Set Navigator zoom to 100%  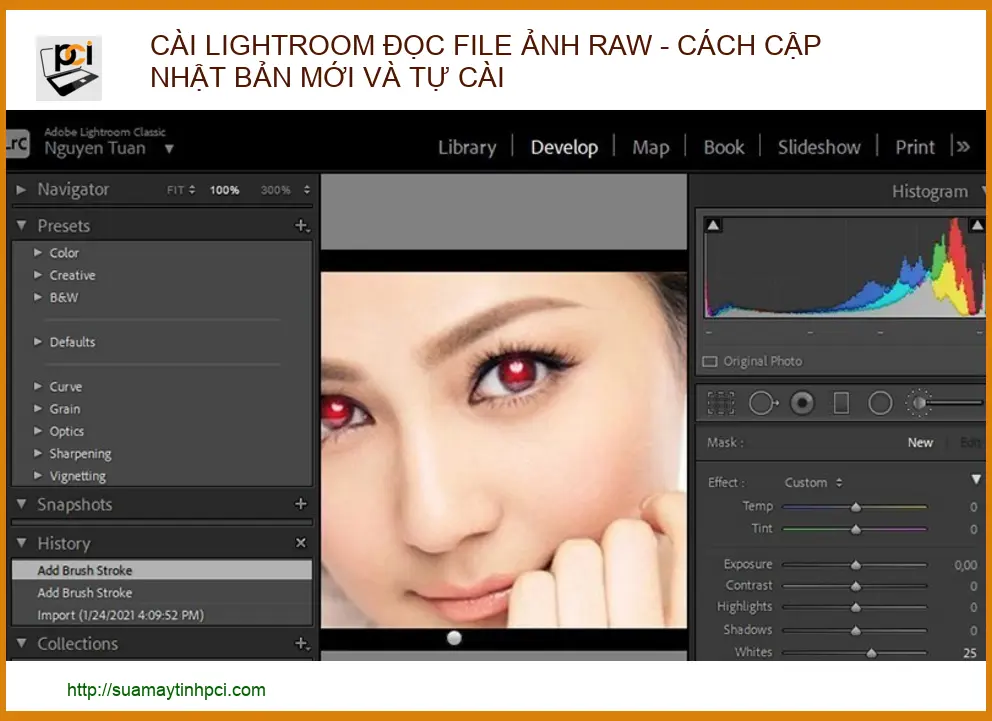[225, 190]
